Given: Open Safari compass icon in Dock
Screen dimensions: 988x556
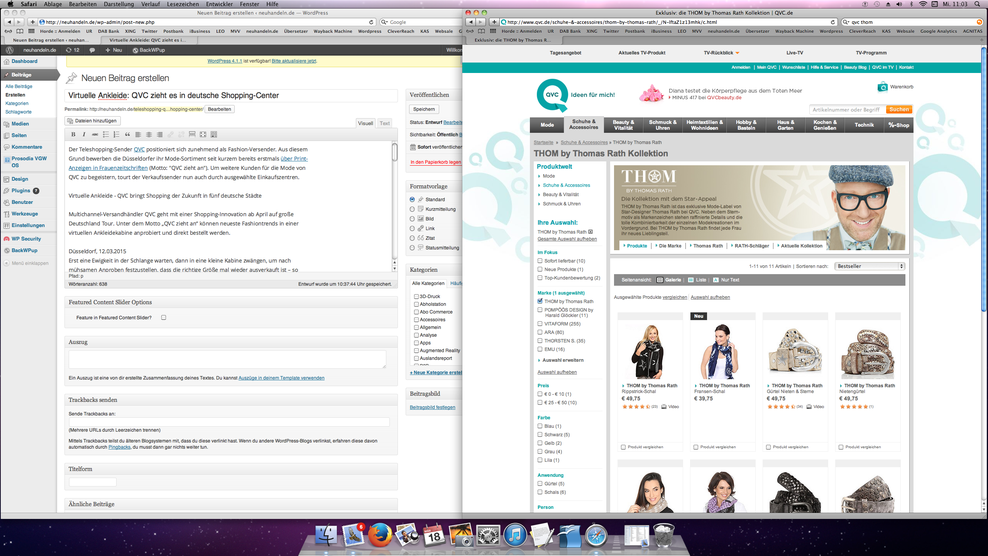Looking at the screenshot, I should pos(596,535).
